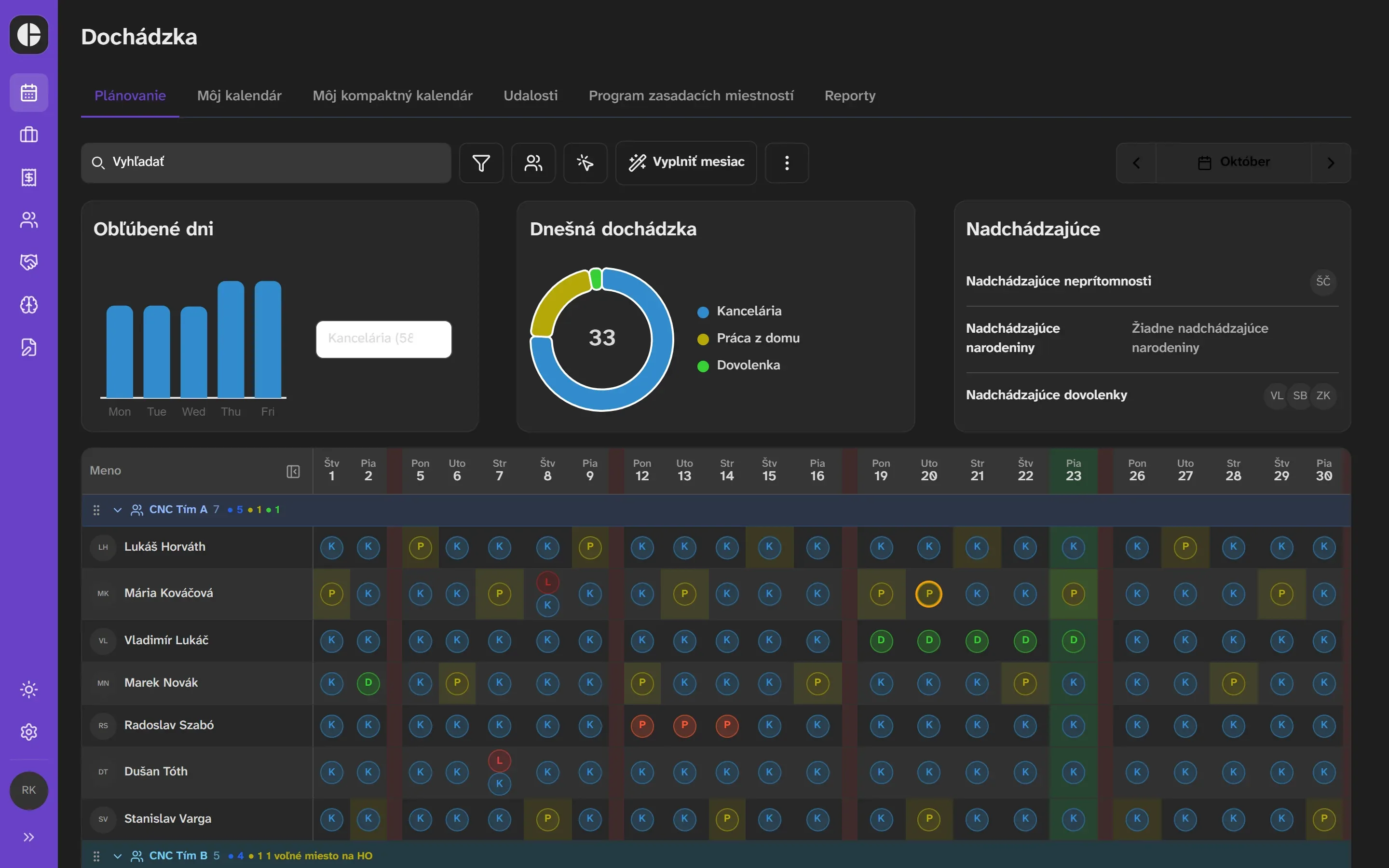Collapse CNC Tím B group chevron
The image size is (1389, 868).
click(118, 856)
